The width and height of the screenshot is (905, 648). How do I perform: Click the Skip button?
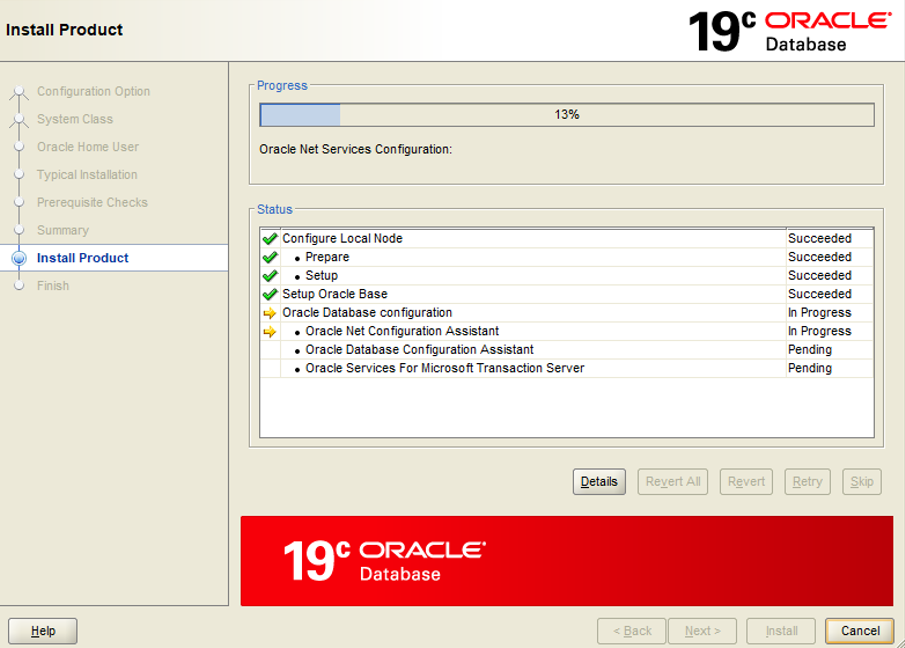pyautogui.click(x=861, y=481)
